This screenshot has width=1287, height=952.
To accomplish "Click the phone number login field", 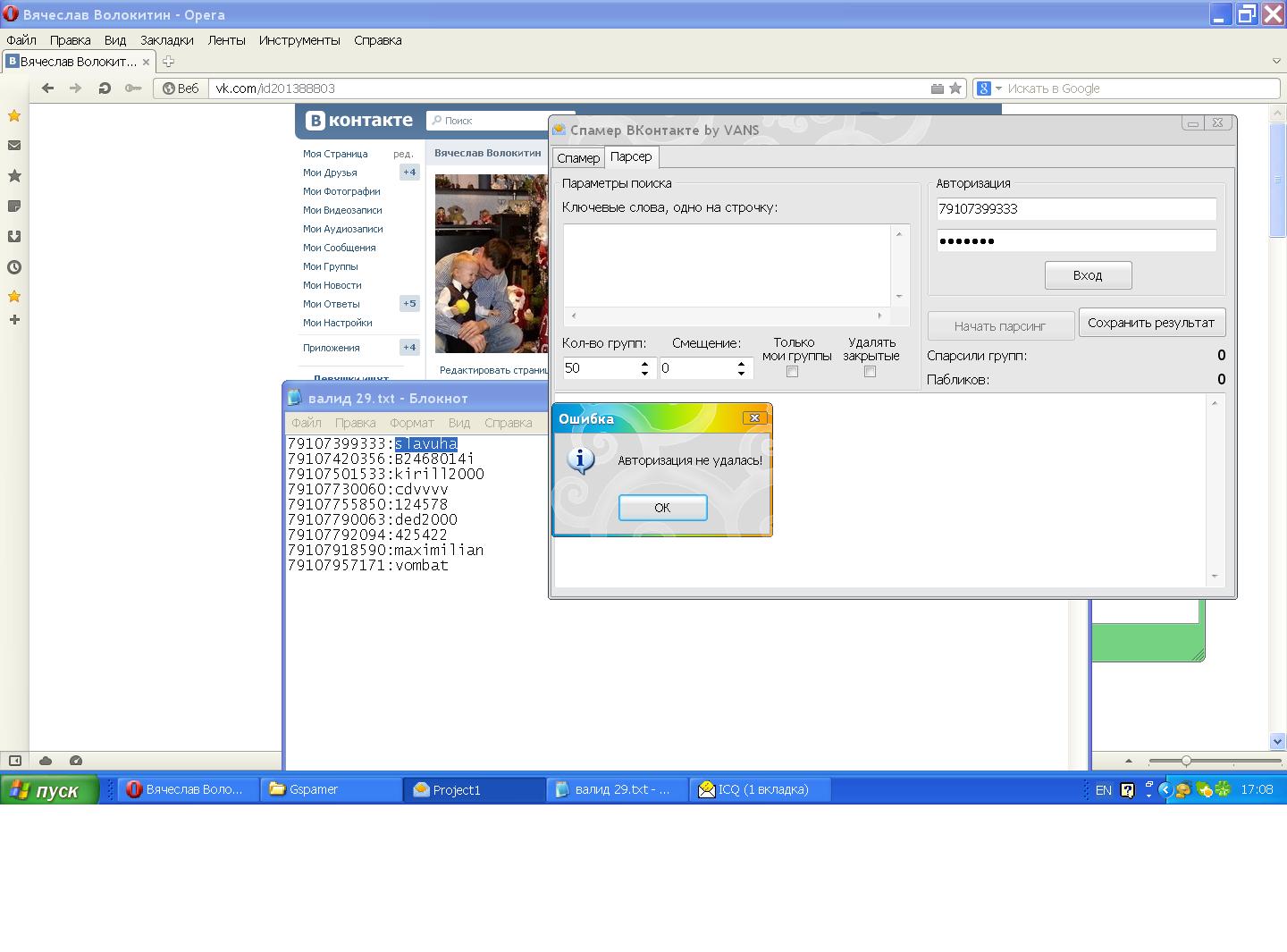I will [1076, 208].
